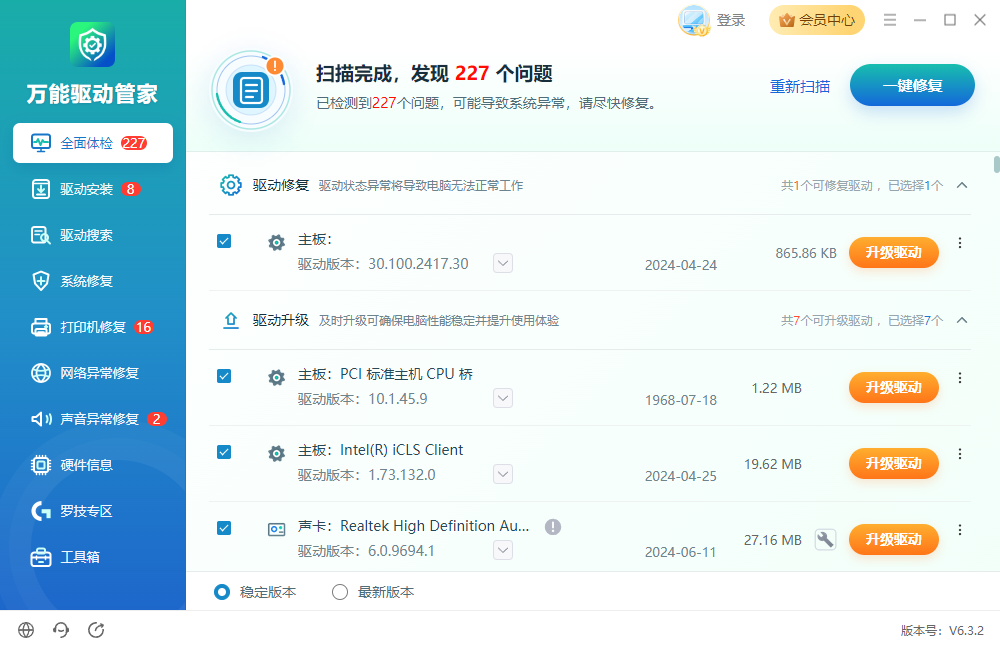The height and width of the screenshot is (650, 1000).
Task: Click the scan result document icon
Action: click(251, 90)
